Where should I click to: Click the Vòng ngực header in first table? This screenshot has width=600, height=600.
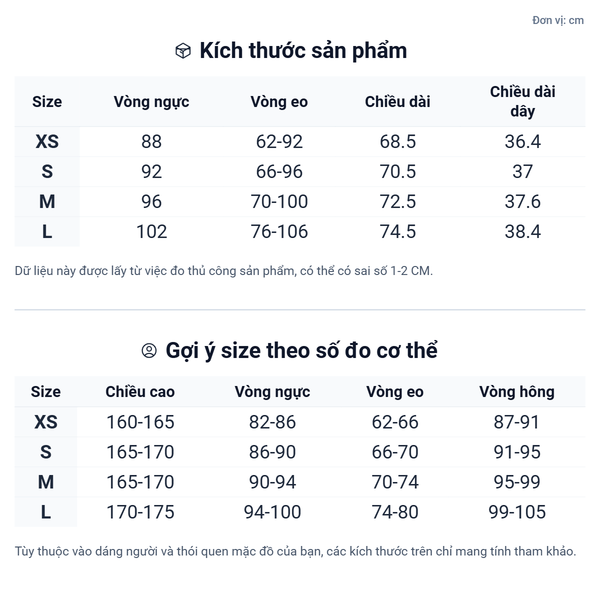[151, 101]
